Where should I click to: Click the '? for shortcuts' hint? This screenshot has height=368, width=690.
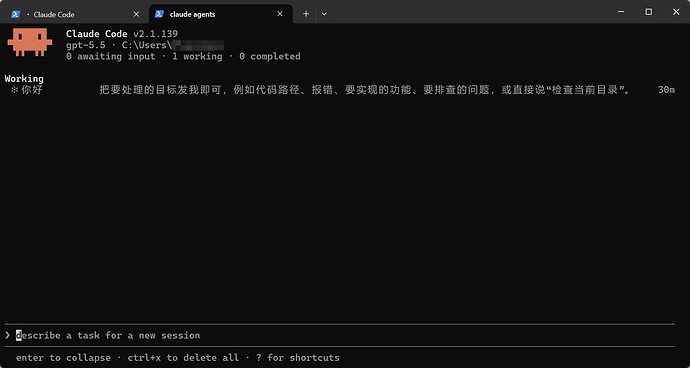pos(297,357)
